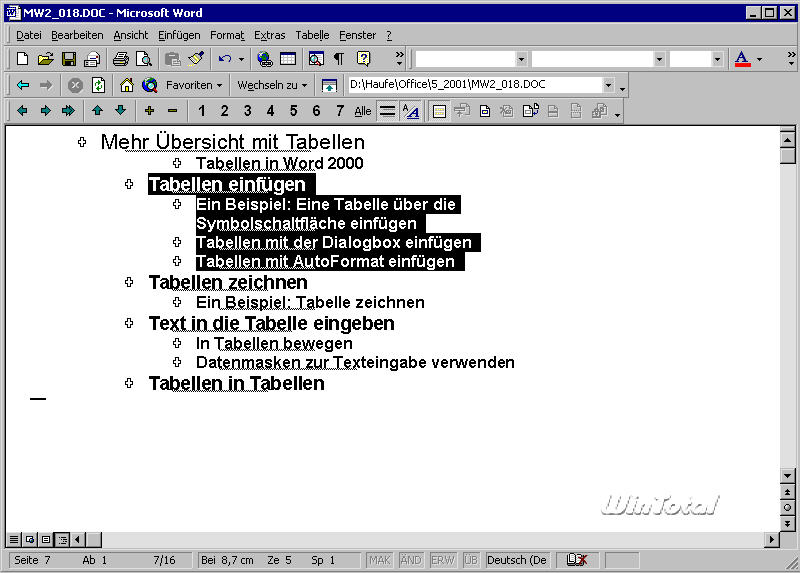Image resolution: width=800 pixels, height=573 pixels.
Task: Promote the heading with the single left arrow
Action: [22, 111]
